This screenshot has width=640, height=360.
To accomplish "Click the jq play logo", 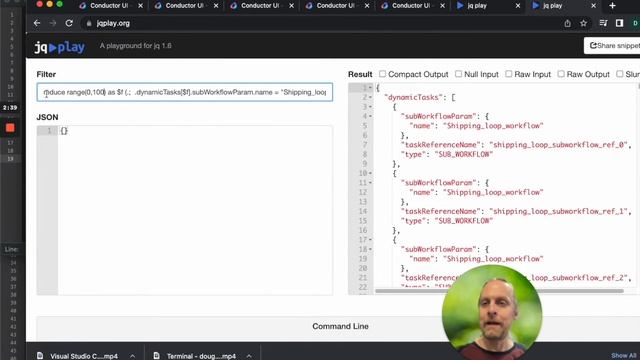I will click(x=60, y=47).
